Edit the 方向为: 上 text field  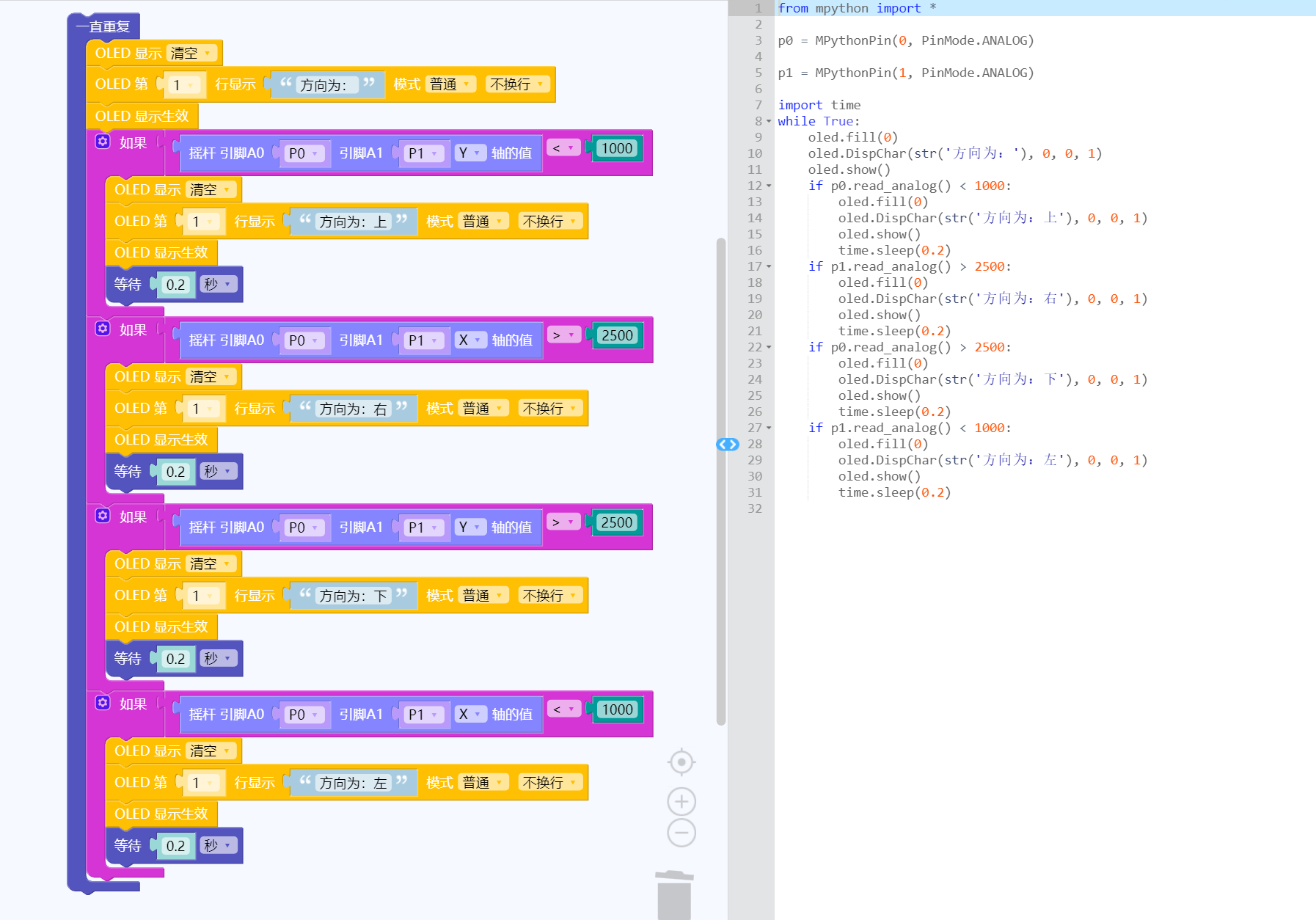353,222
